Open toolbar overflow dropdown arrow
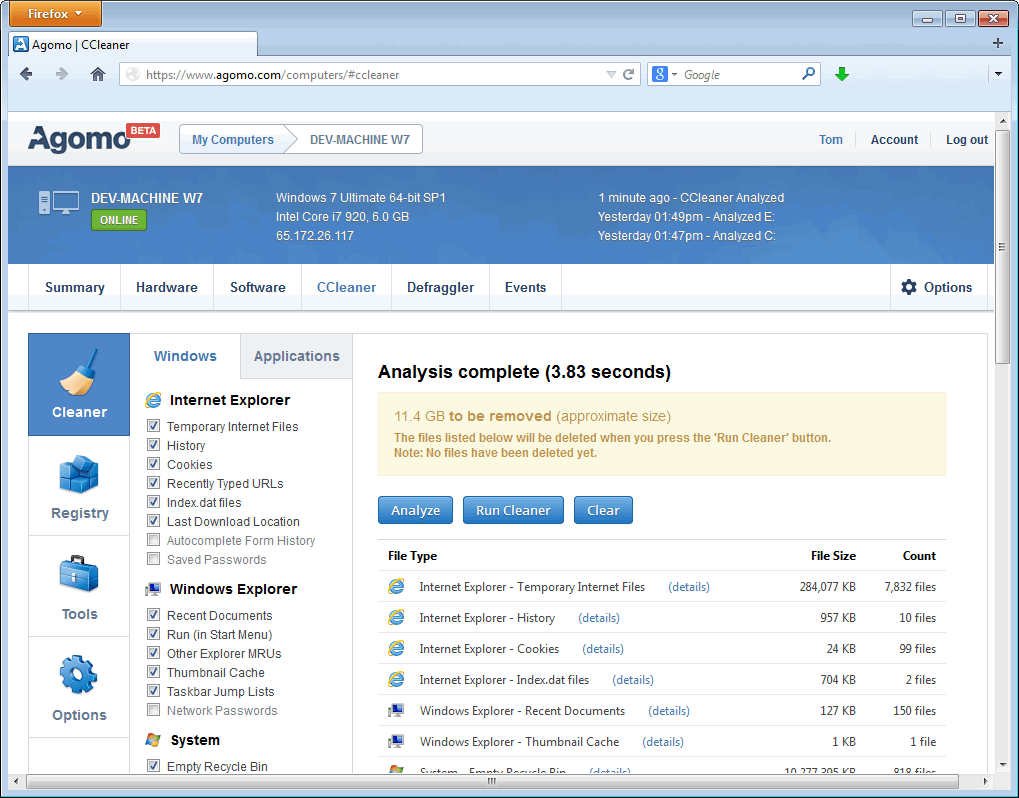This screenshot has width=1019, height=798. (999, 74)
